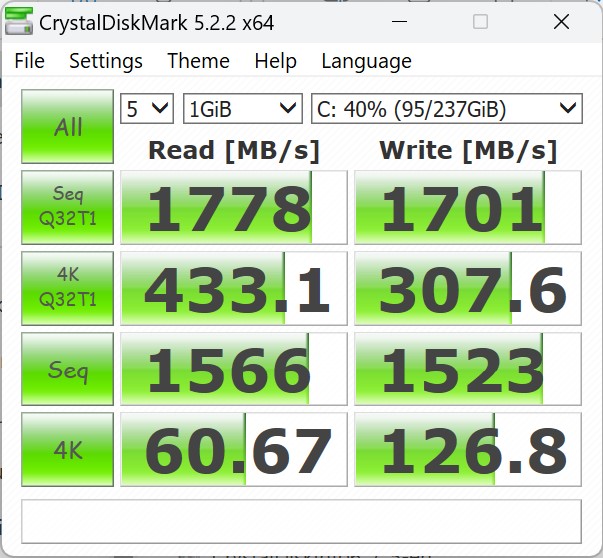Open the Language menu
The height and width of the screenshot is (558, 603).
tap(366, 61)
